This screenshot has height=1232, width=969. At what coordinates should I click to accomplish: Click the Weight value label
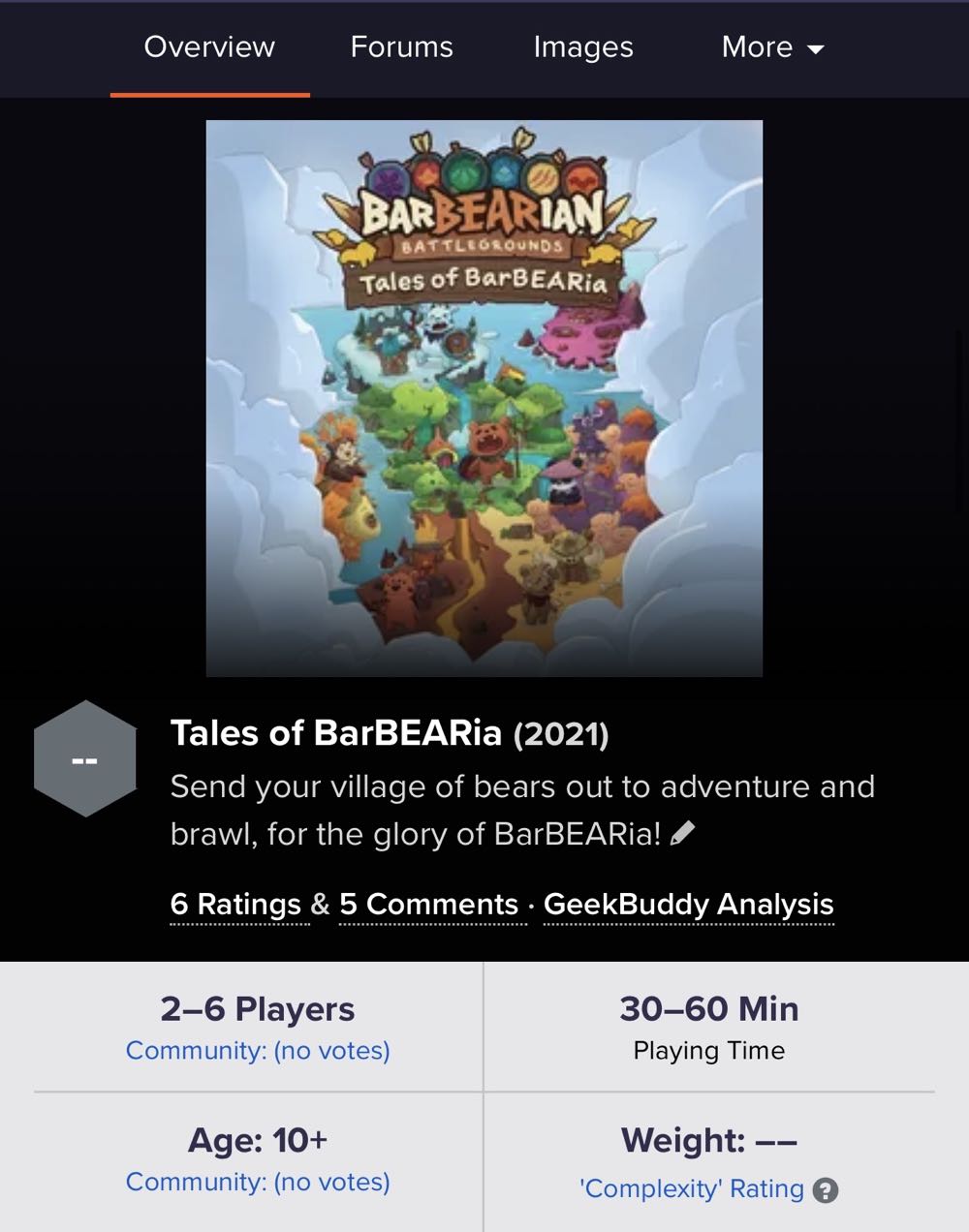pyautogui.click(x=709, y=1141)
